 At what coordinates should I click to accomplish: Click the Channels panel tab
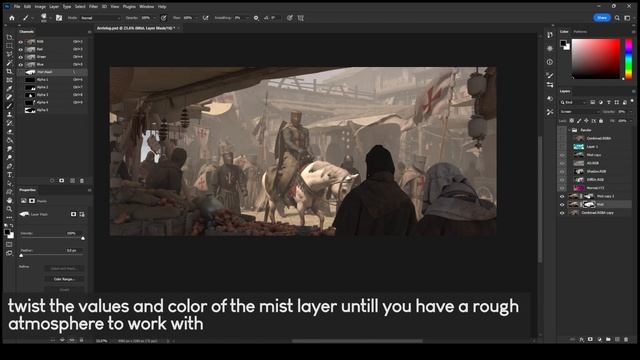[27, 31]
